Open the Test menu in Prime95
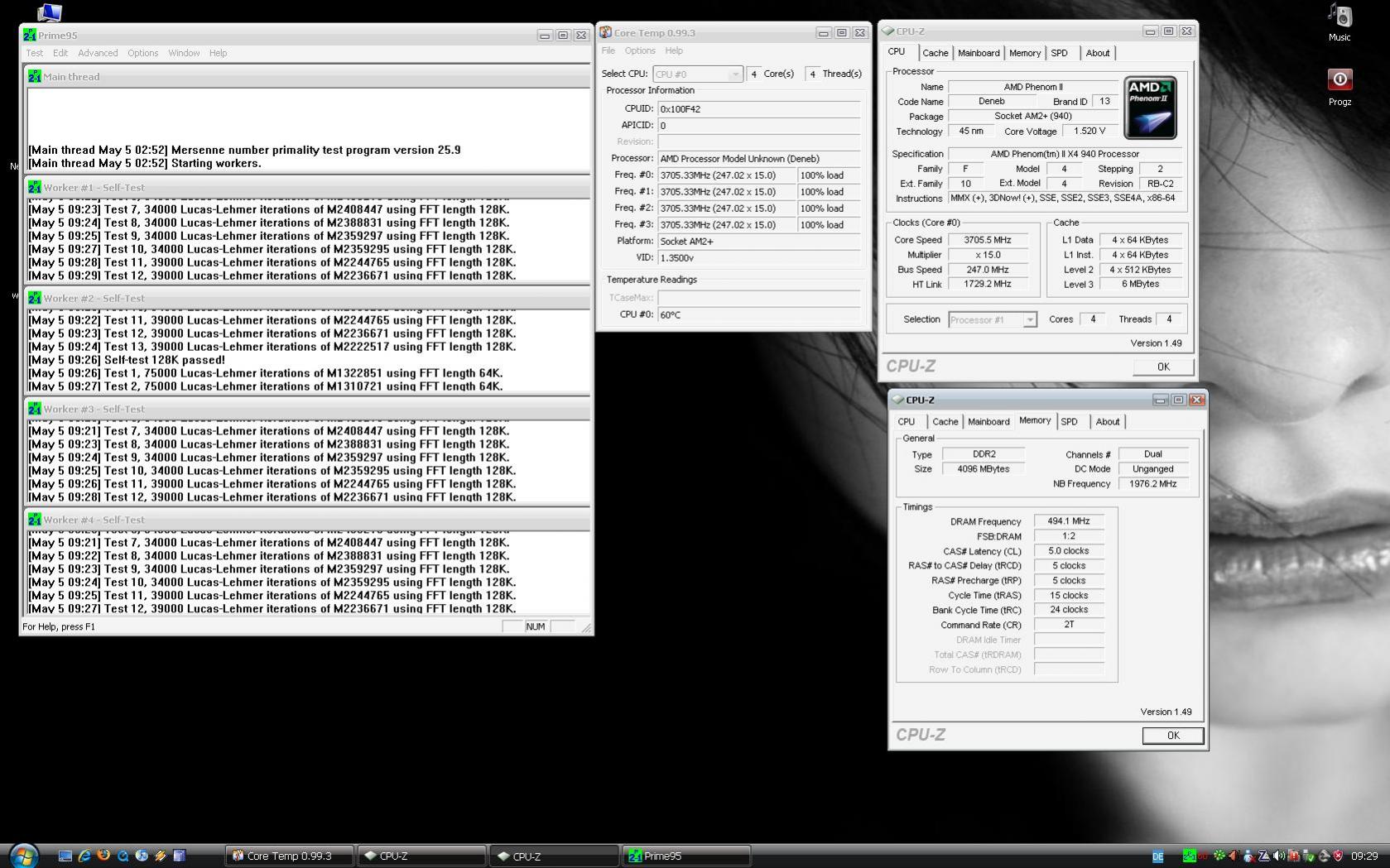The height and width of the screenshot is (868, 1390). pos(34,53)
